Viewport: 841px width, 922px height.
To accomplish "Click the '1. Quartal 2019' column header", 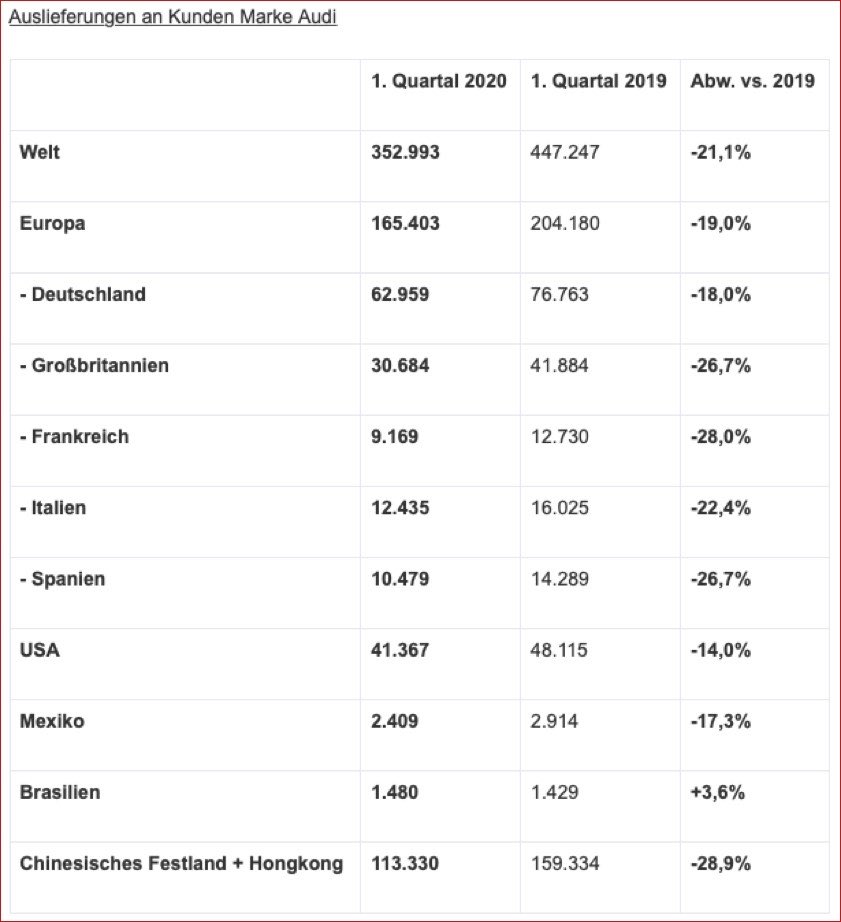I will tap(598, 81).
